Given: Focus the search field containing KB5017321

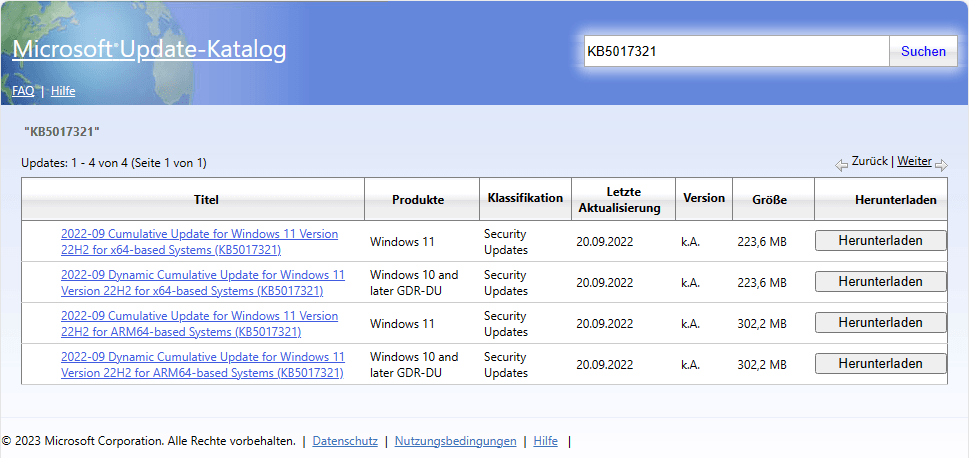Looking at the screenshot, I should pos(737,51).
